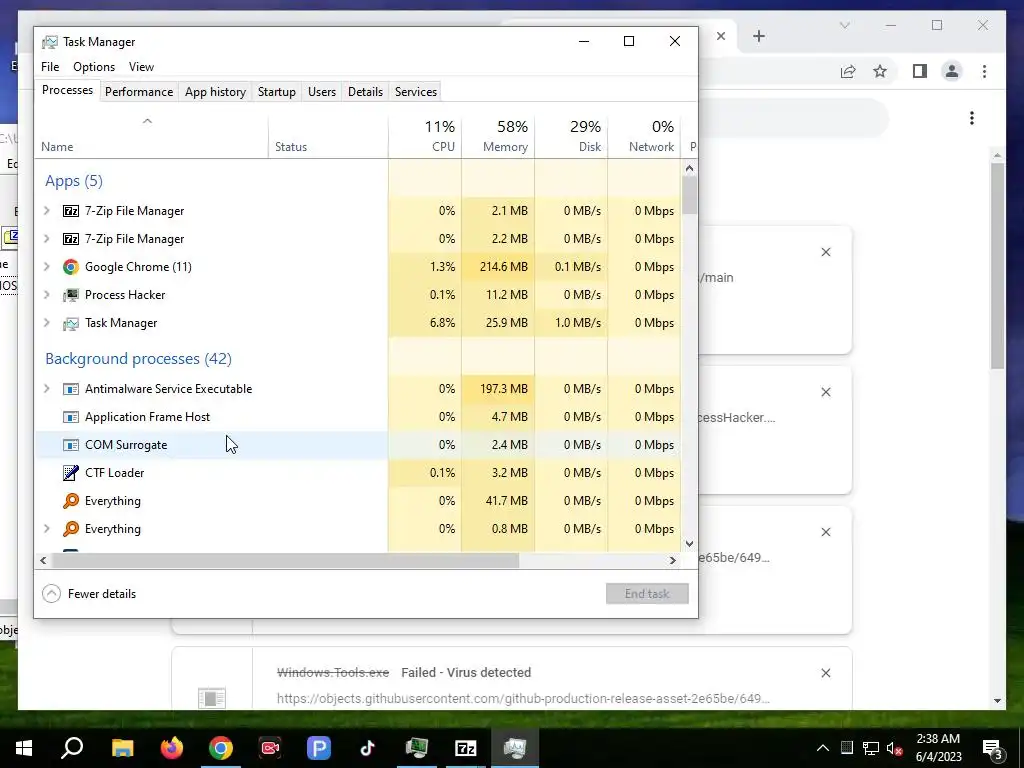Switch to the Users tab

coord(322,92)
